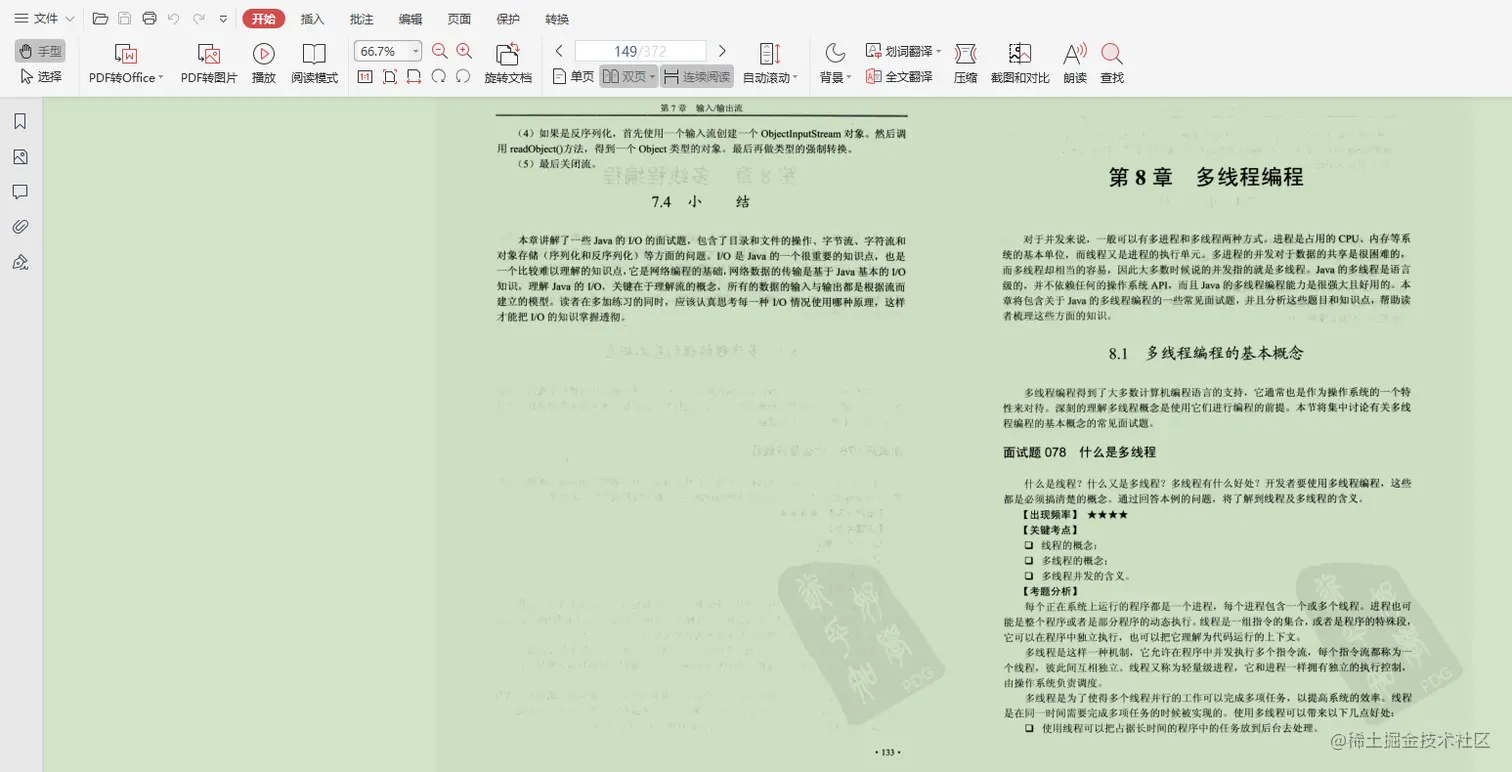Open the comments panel icon
The height and width of the screenshot is (772, 1512).
click(20, 191)
